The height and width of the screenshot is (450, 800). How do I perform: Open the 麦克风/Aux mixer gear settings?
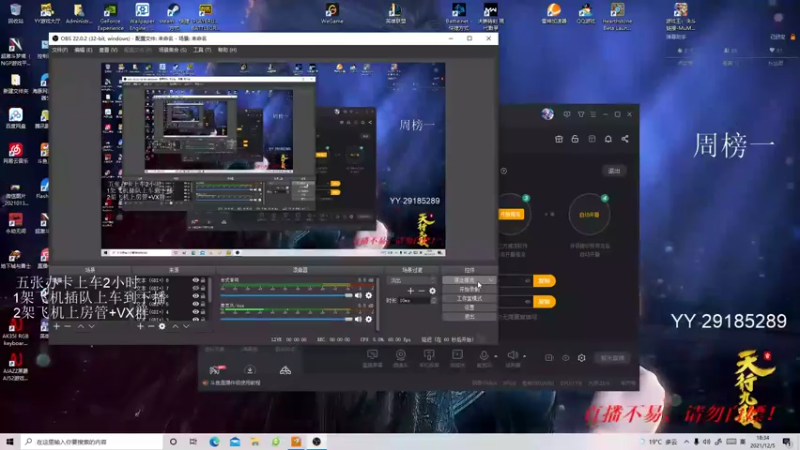pyautogui.click(x=369, y=319)
